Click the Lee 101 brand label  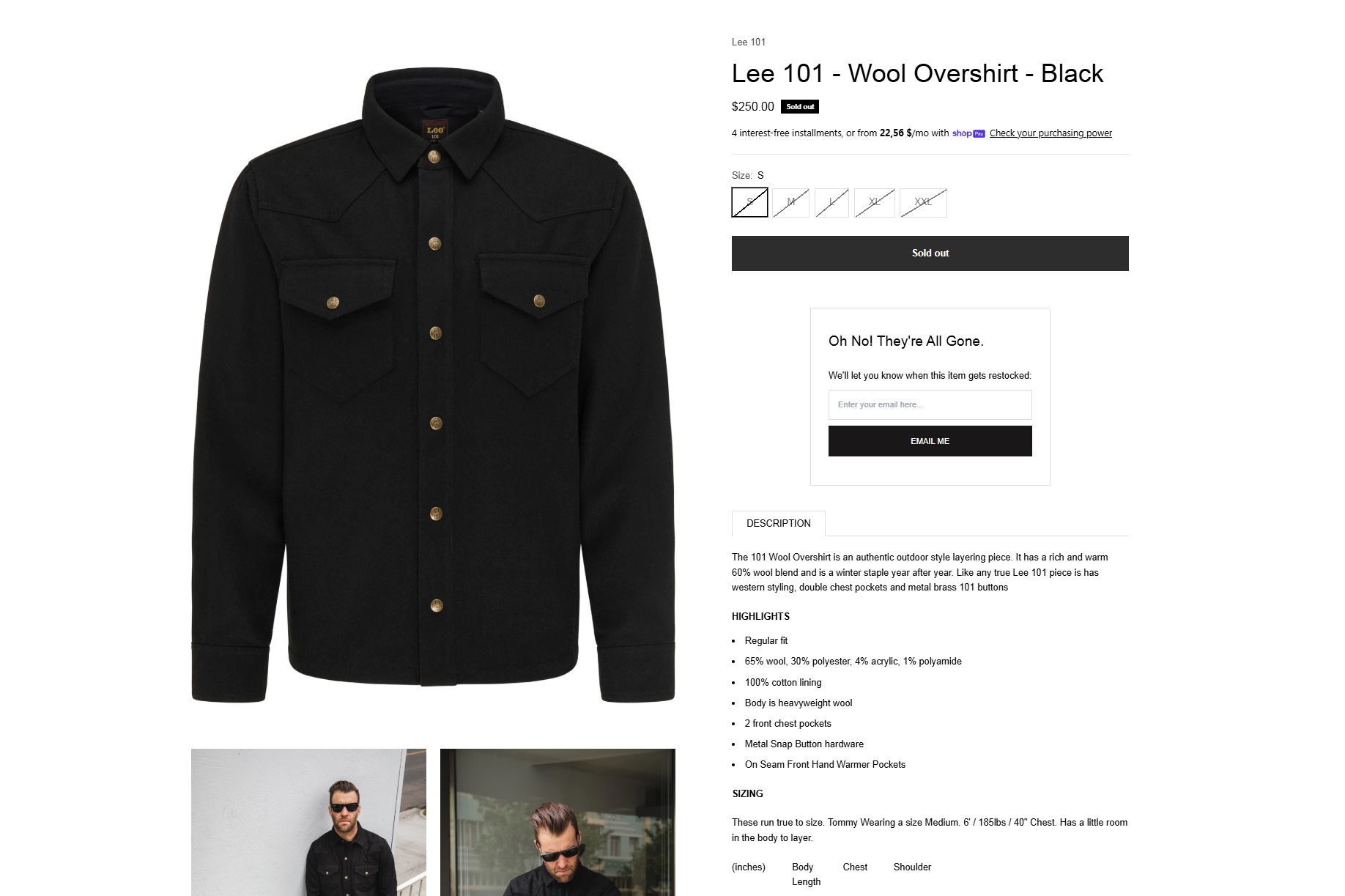[x=748, y=42]
